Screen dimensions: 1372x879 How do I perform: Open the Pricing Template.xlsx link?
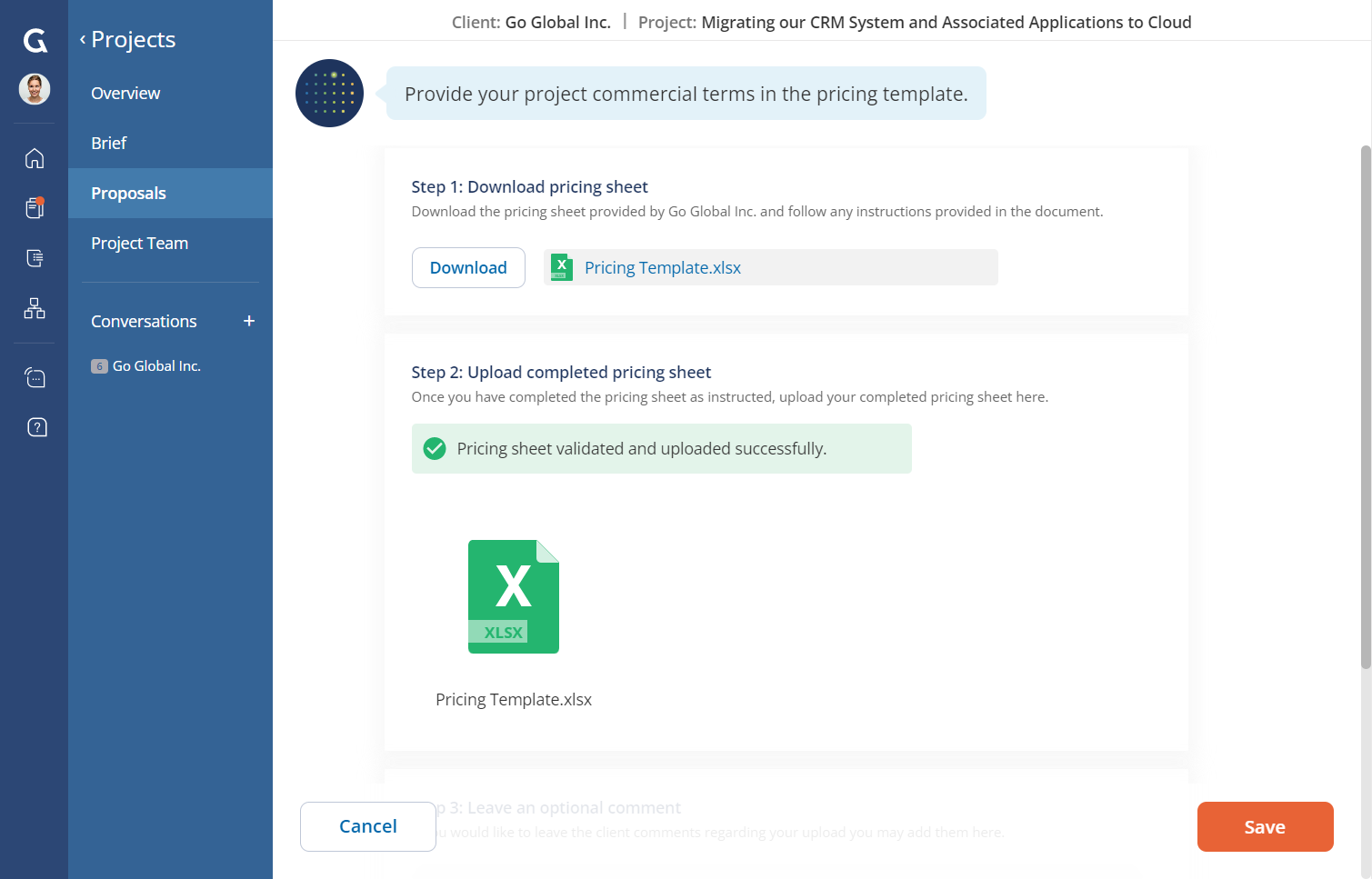(663, 267)
